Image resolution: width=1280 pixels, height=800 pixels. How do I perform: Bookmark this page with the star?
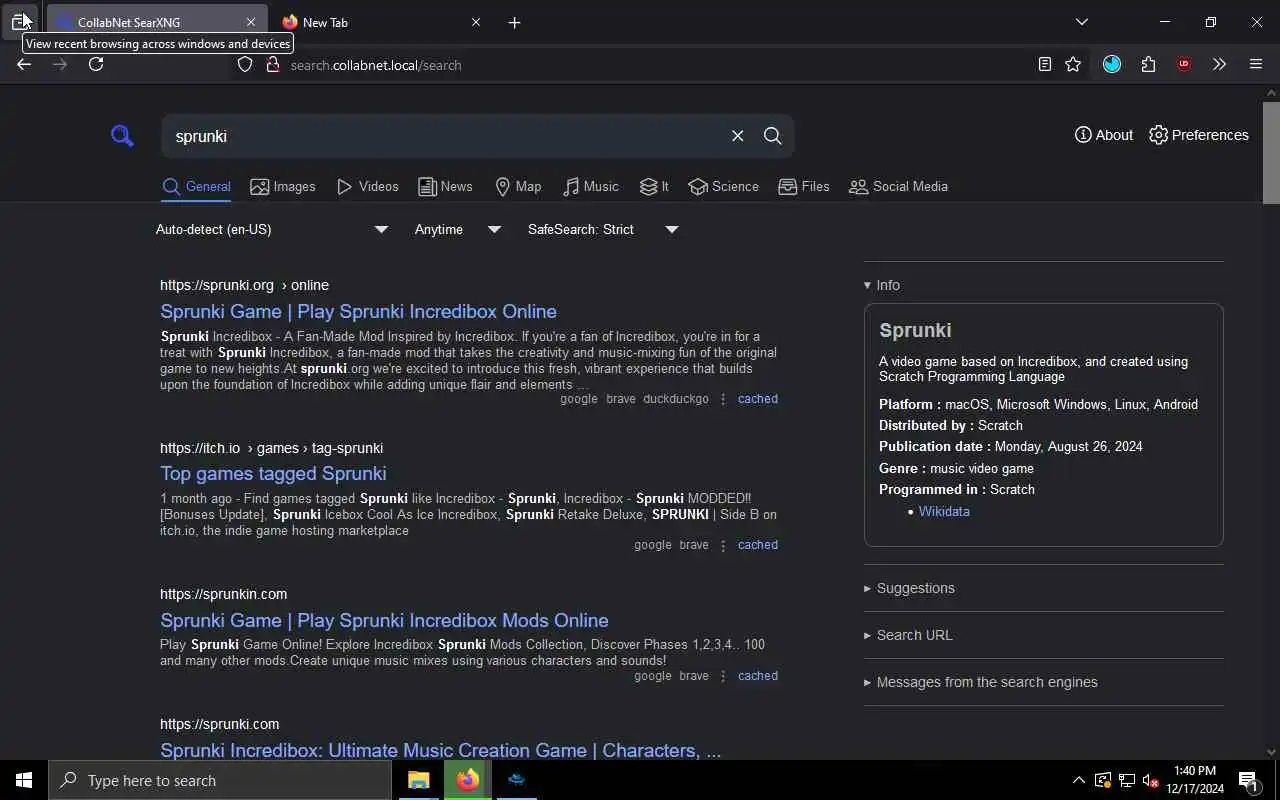tap(1073, 64)
